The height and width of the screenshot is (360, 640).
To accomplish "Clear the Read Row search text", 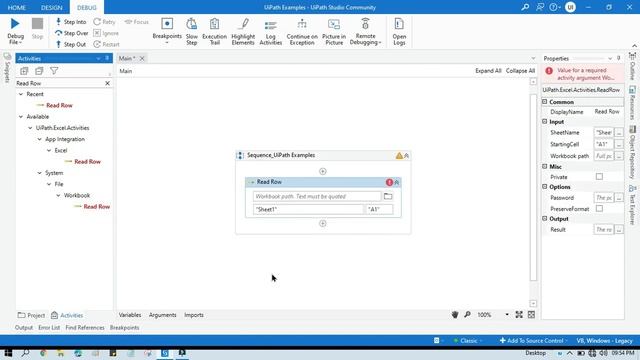I will (107, 83).
